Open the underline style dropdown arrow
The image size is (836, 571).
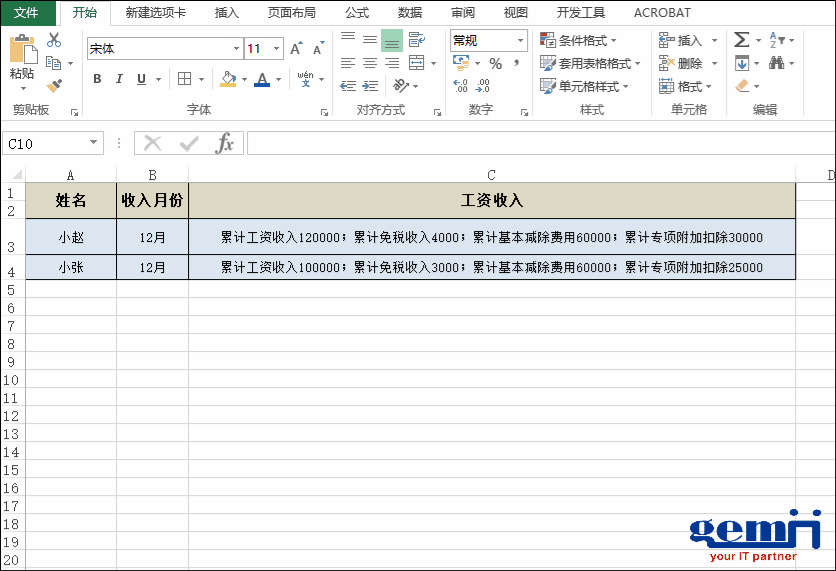click(x=159, y=79)
